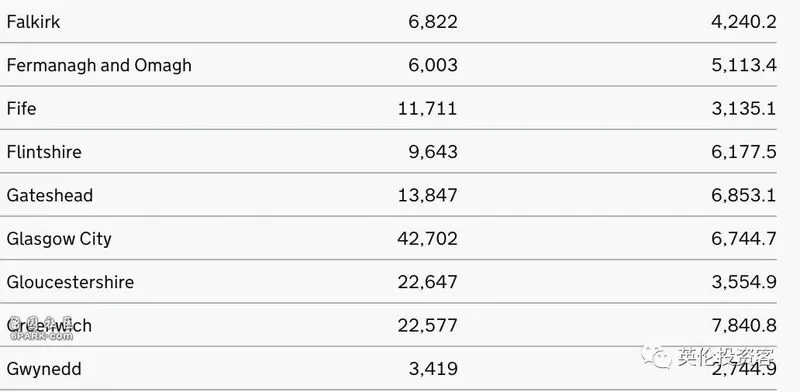Click the 3,554.9 Gloucestershire rate
800x392 pixels.
pyautogui.click(x=744, y=282)
